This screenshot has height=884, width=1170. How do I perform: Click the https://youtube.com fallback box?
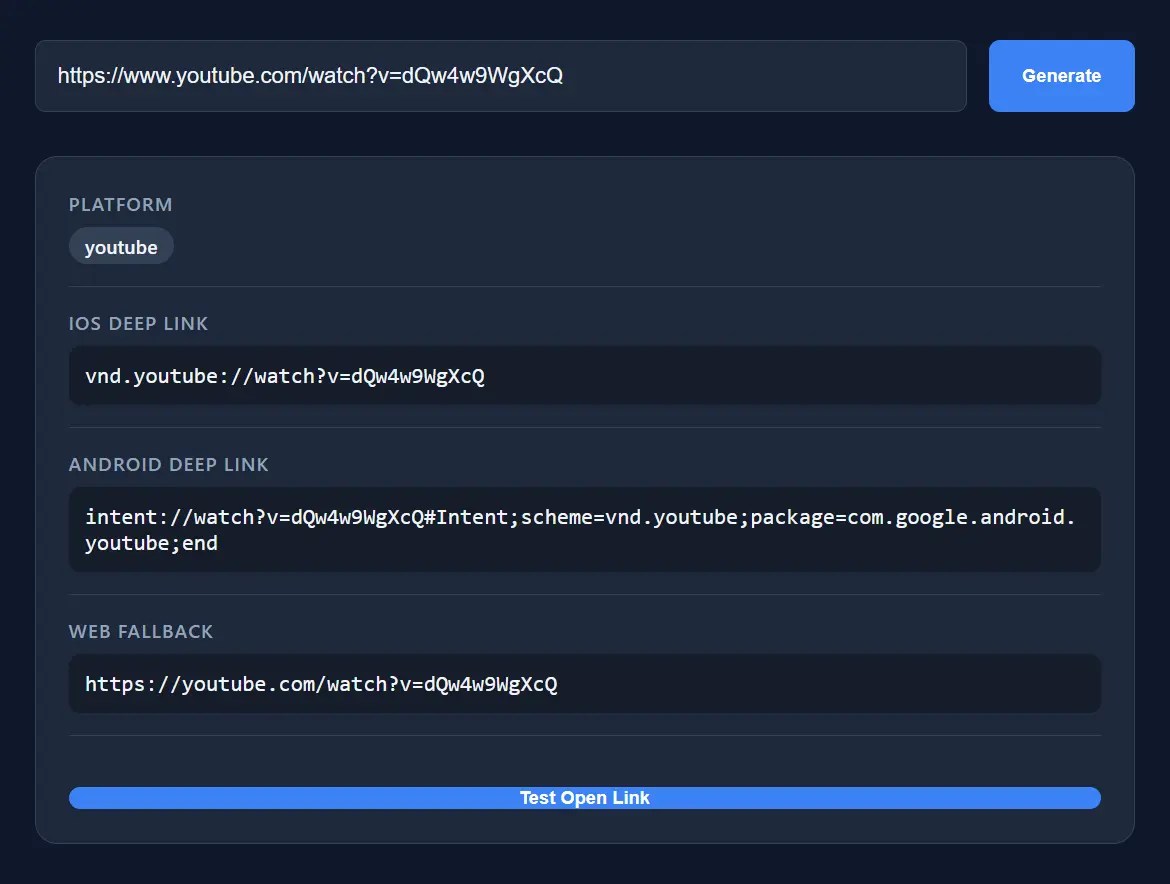coord(584,684)
